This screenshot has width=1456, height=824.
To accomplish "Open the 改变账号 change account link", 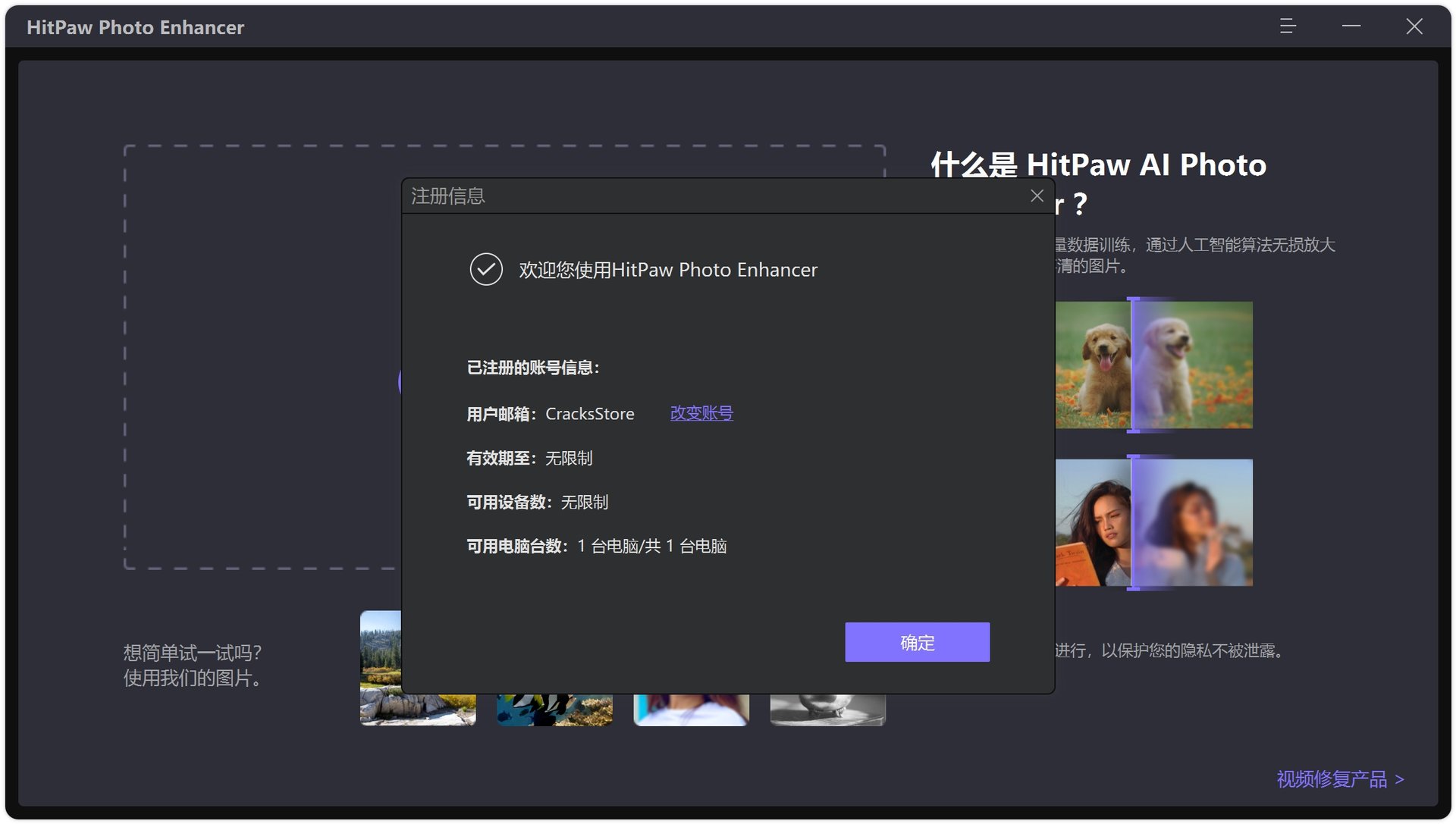I will point(701,413).
